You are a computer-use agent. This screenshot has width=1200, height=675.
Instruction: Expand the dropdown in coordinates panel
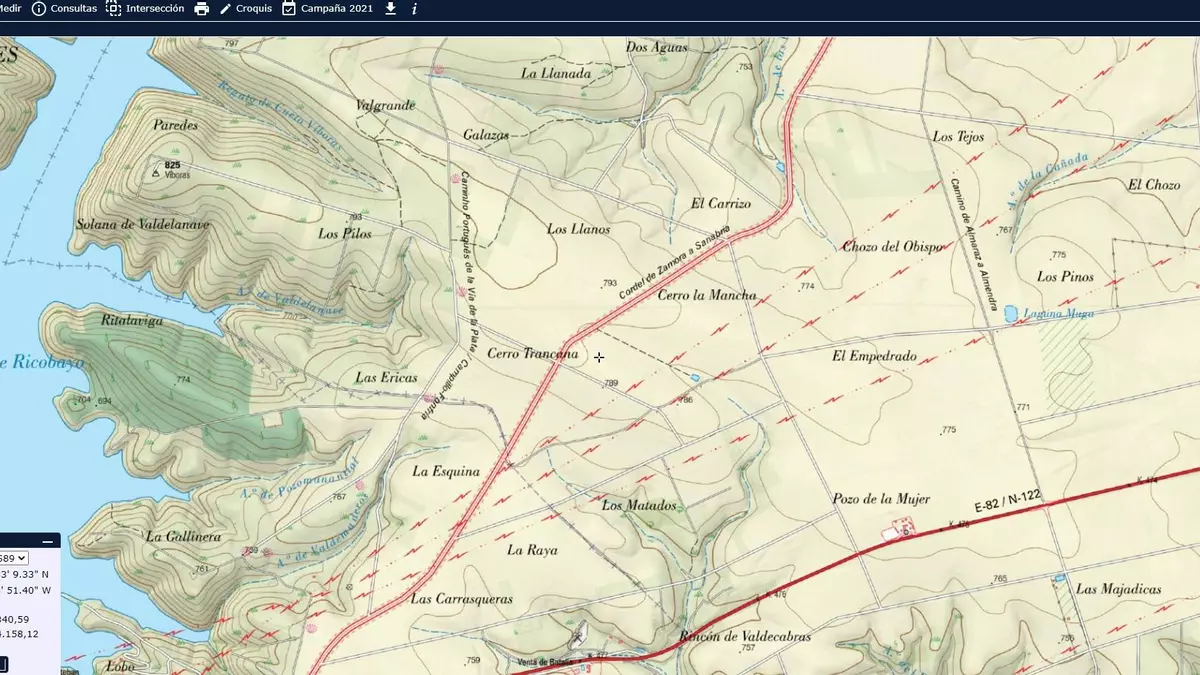tap(14, 558)
